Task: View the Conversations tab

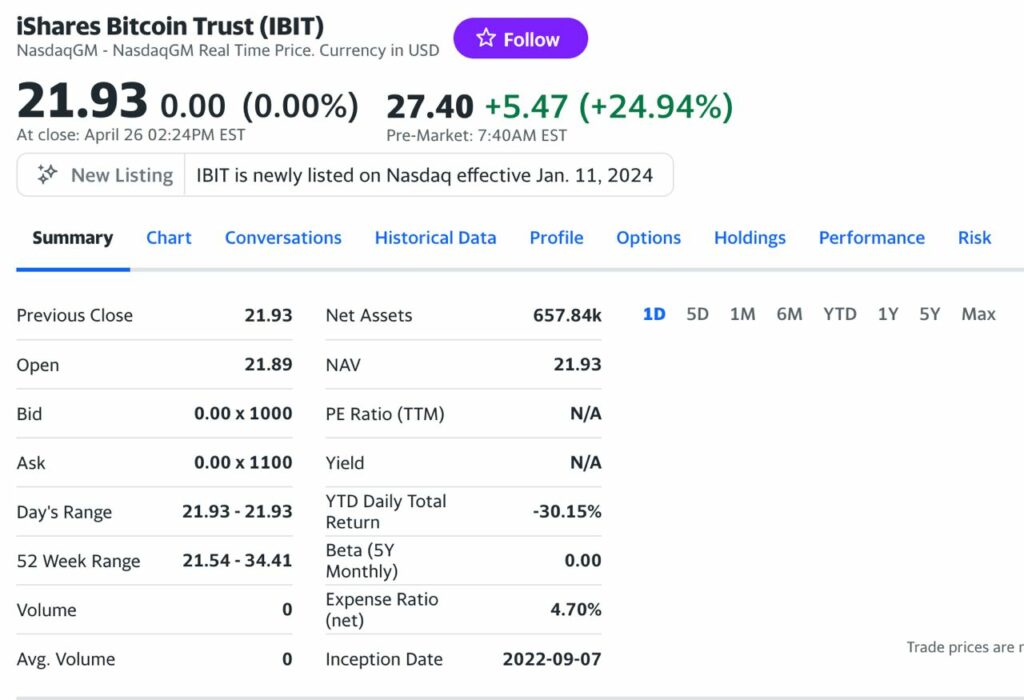Action: 283,238
